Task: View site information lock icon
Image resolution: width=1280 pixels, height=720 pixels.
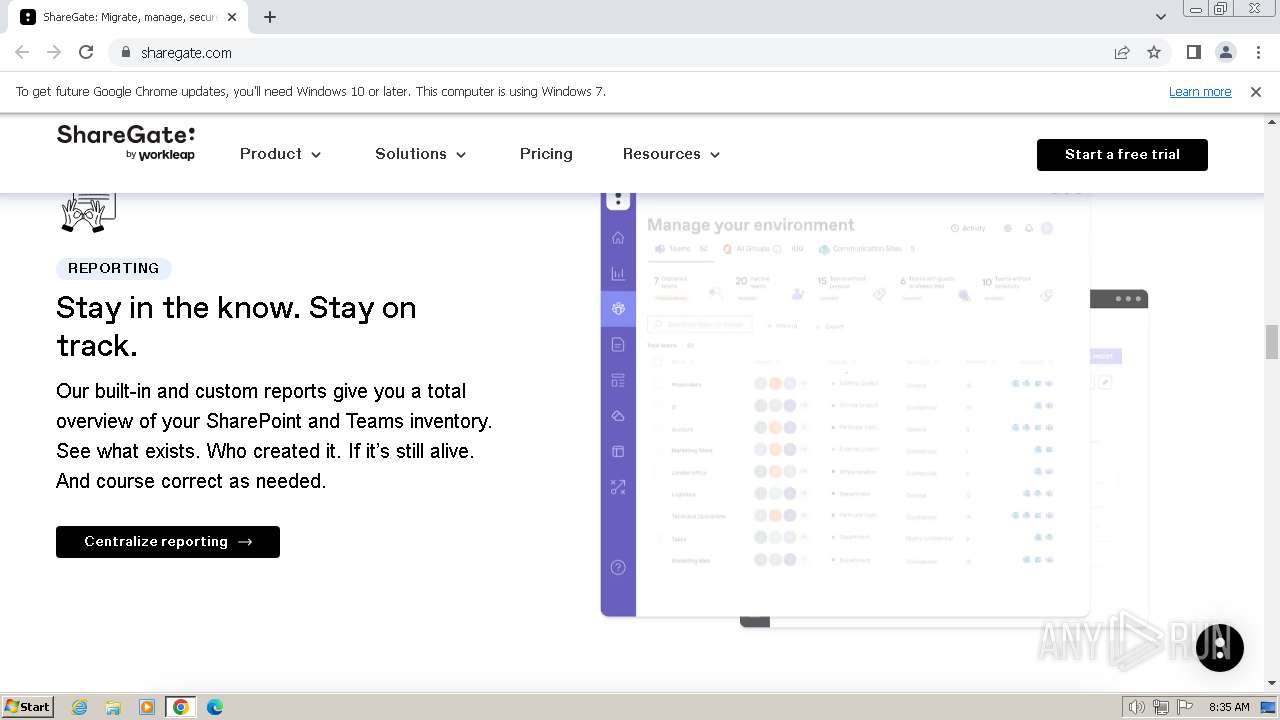Action: tap(125, 52)
